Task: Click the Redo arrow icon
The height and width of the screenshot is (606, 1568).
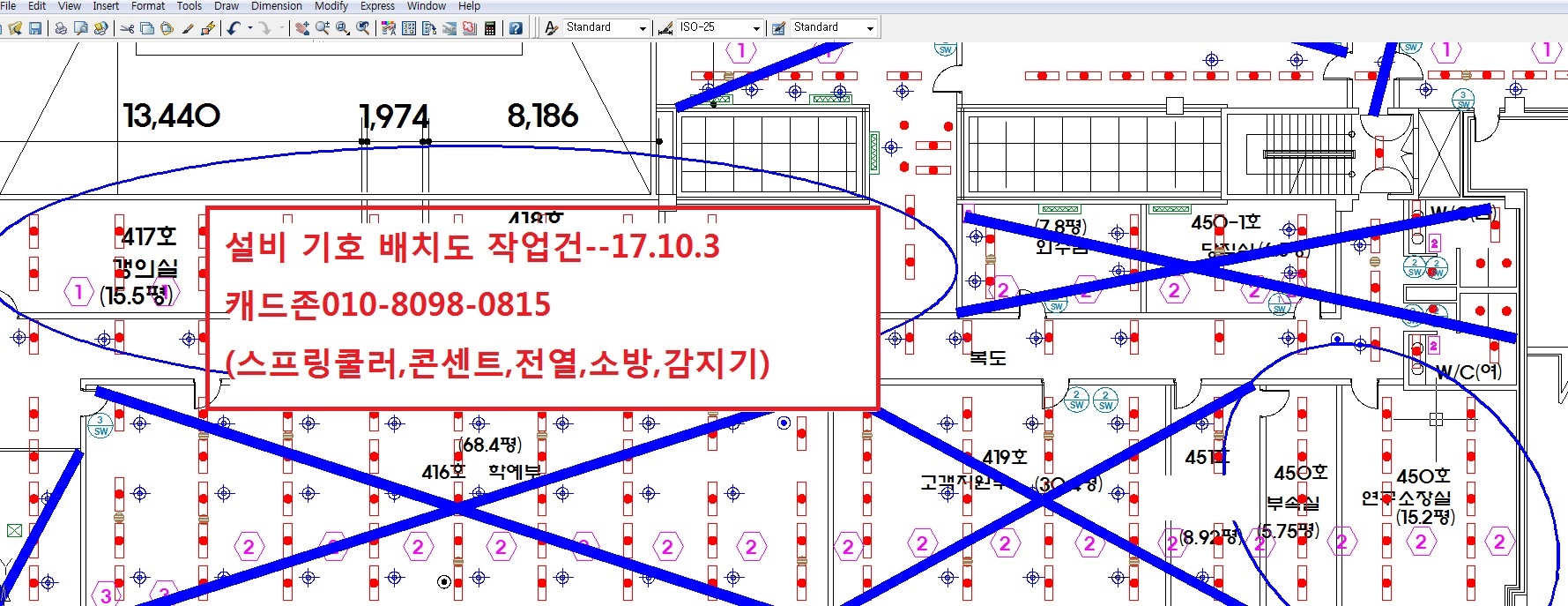Action: (264, 28)
